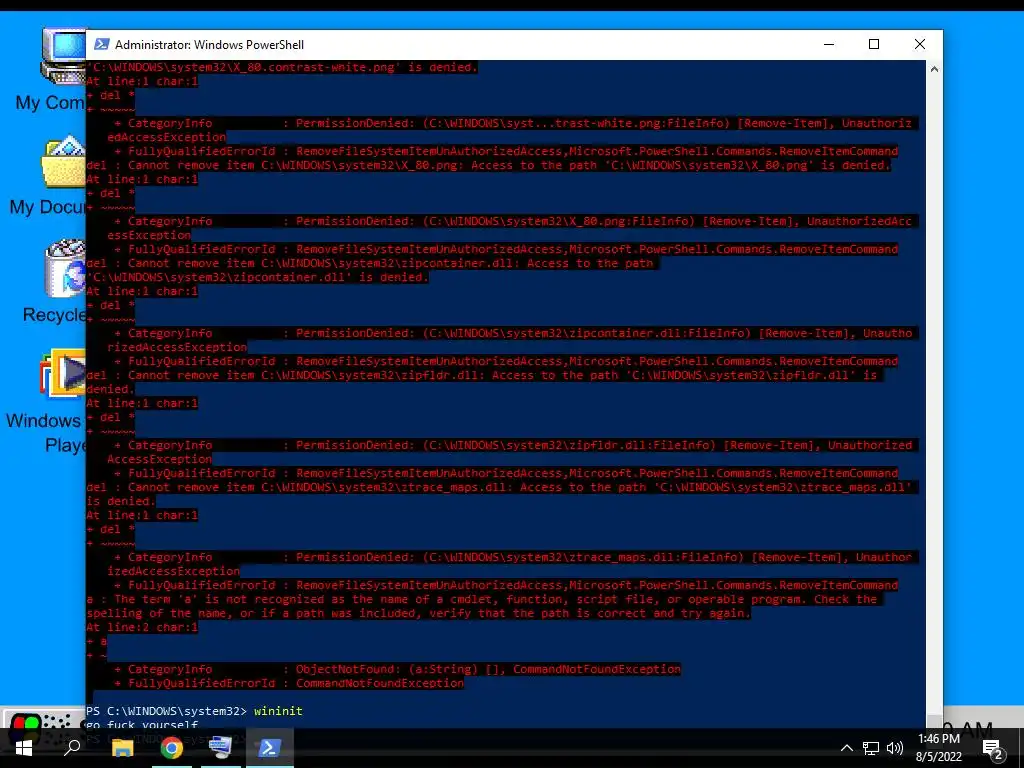Screen dimensions: 1024x768
Task: Click the PowerShell scrollbar up arrow
Action: 935,69
